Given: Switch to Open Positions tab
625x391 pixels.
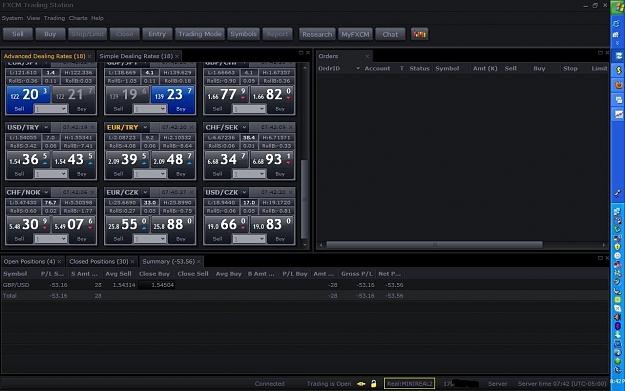Looking at the screenshot, I should (29, 261).
